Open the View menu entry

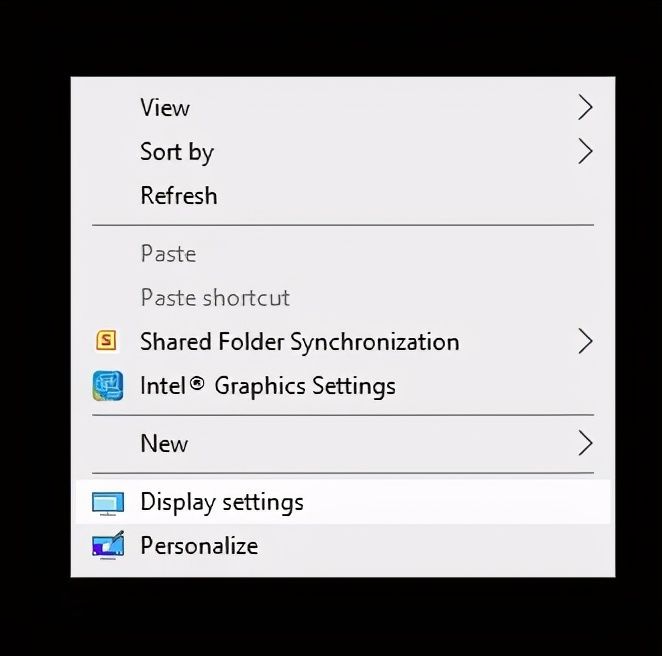(x=165, y=108)
